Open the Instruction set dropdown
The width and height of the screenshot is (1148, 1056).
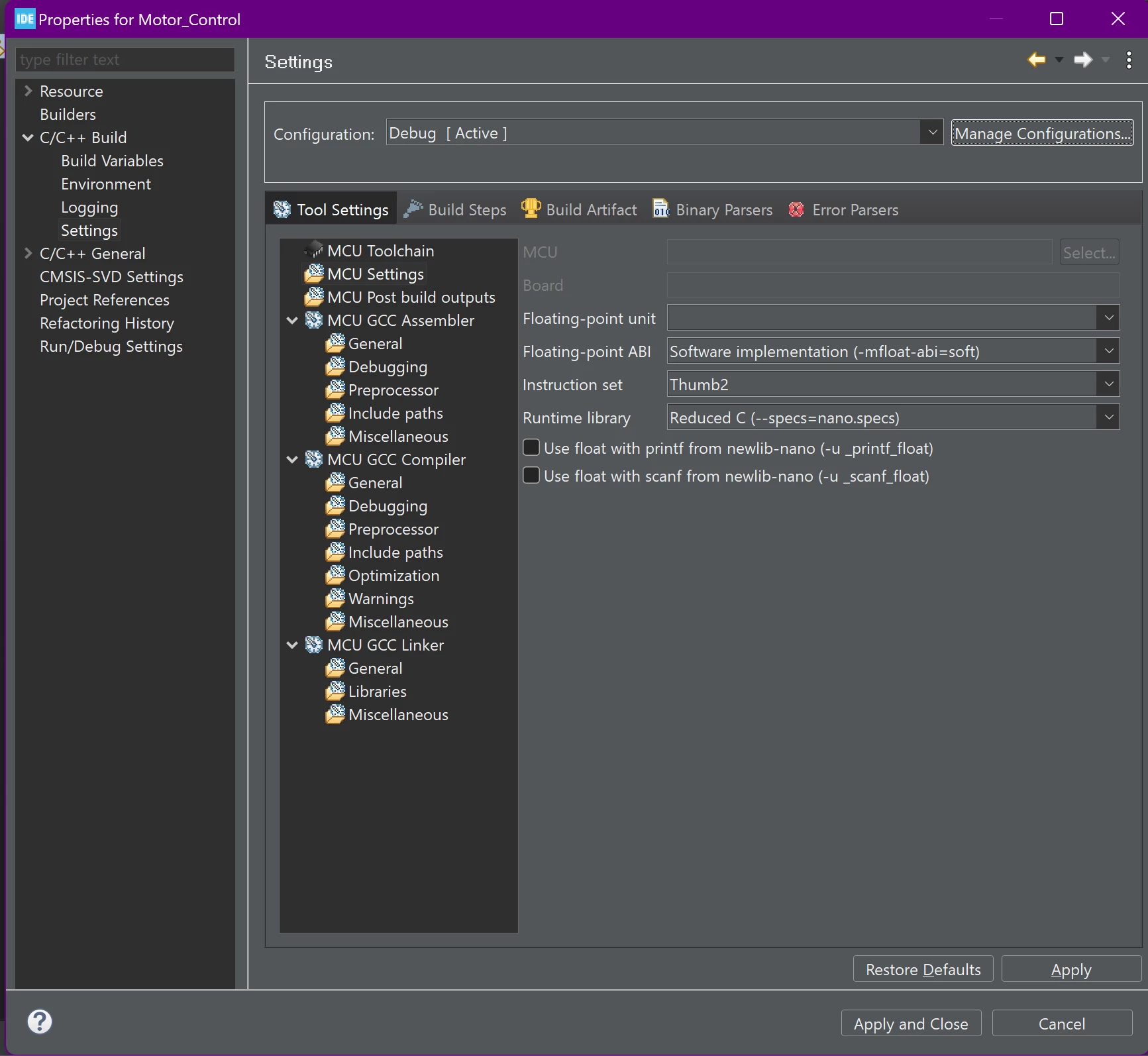coord(1108,384)
